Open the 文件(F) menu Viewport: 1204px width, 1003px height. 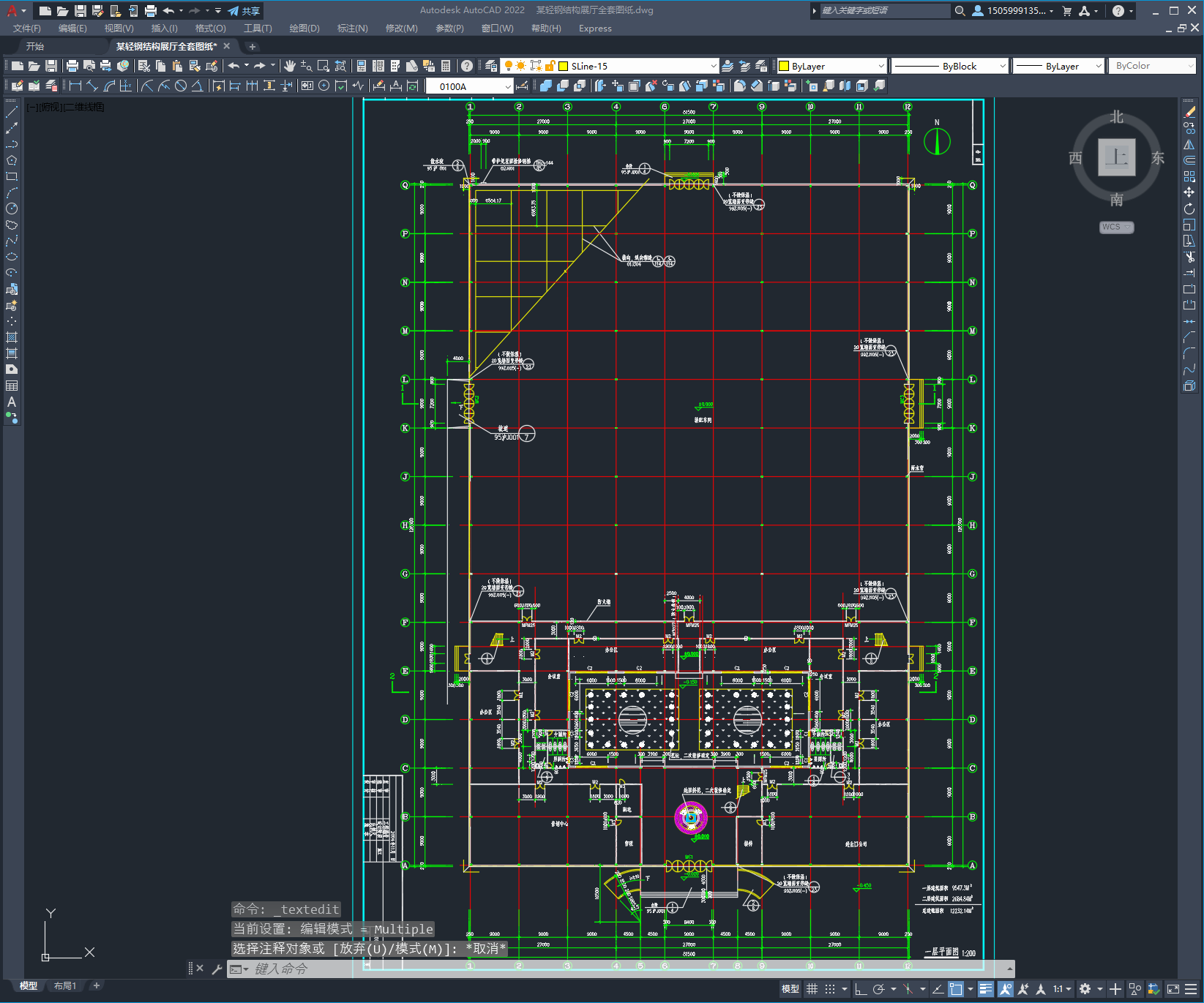[x=27, y=28]
